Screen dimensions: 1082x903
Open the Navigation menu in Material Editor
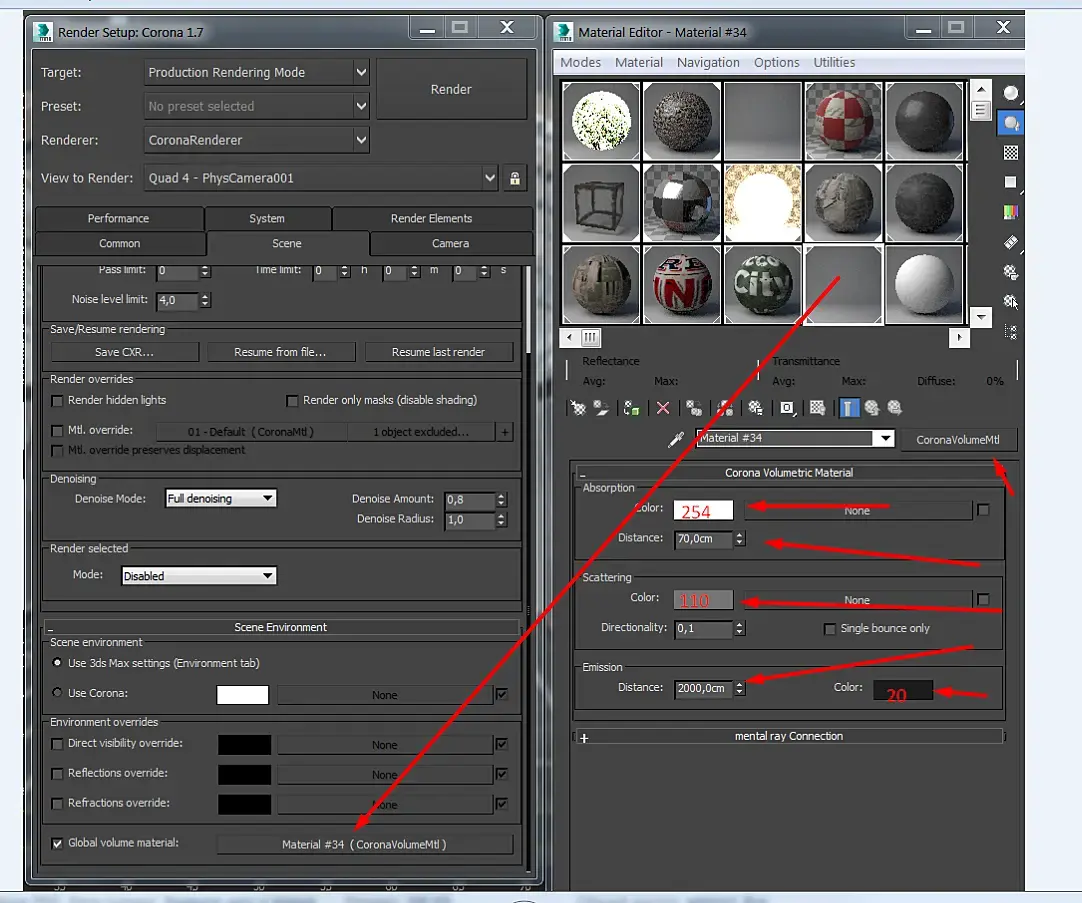708,63
